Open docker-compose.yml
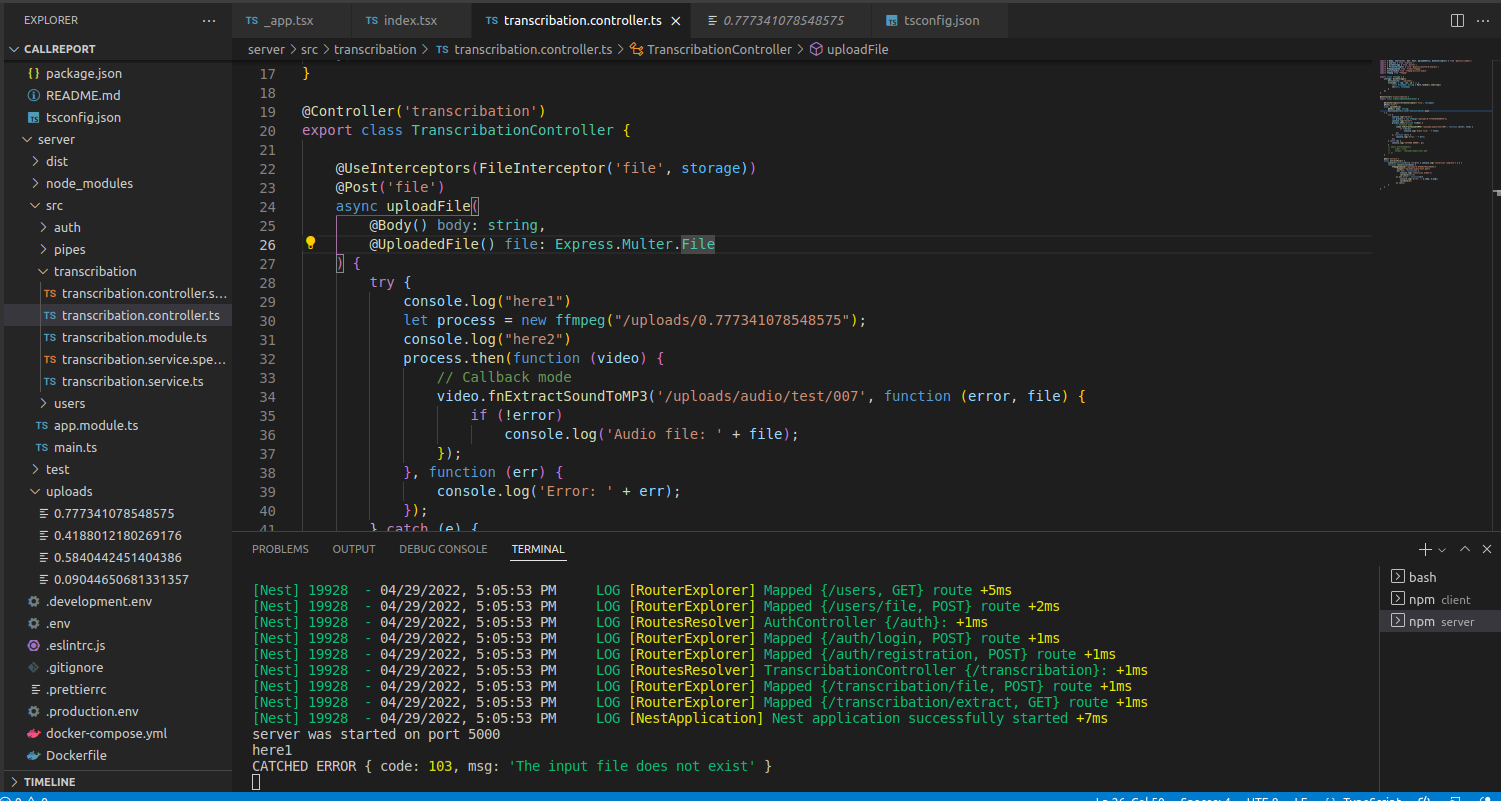Screen dimensions: 1501x801 coord(118,733)
